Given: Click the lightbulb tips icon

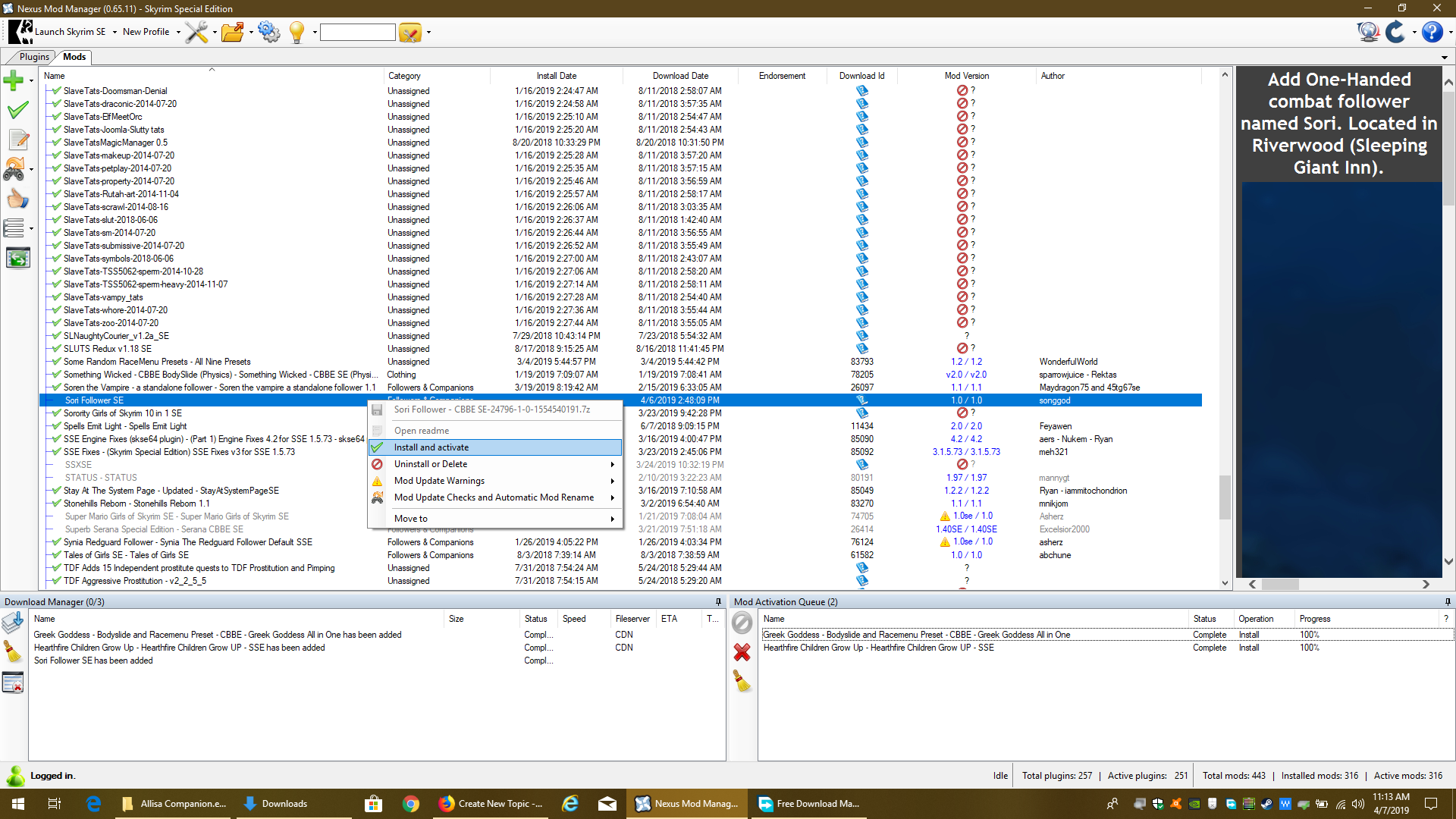Looking at the screenshot, I should [x=297, y=32].
